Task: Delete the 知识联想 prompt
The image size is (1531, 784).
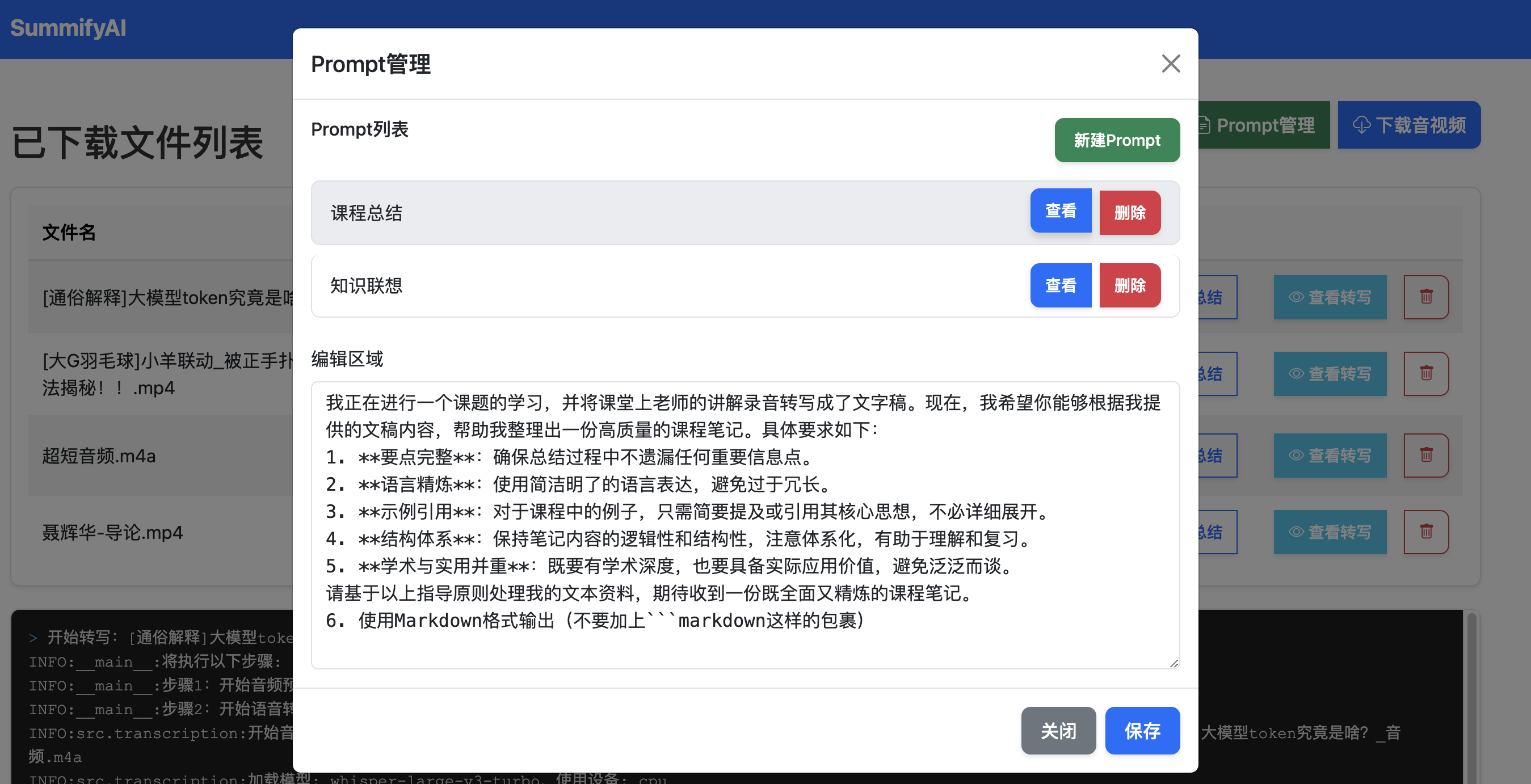Action: tap(1129, 285)
